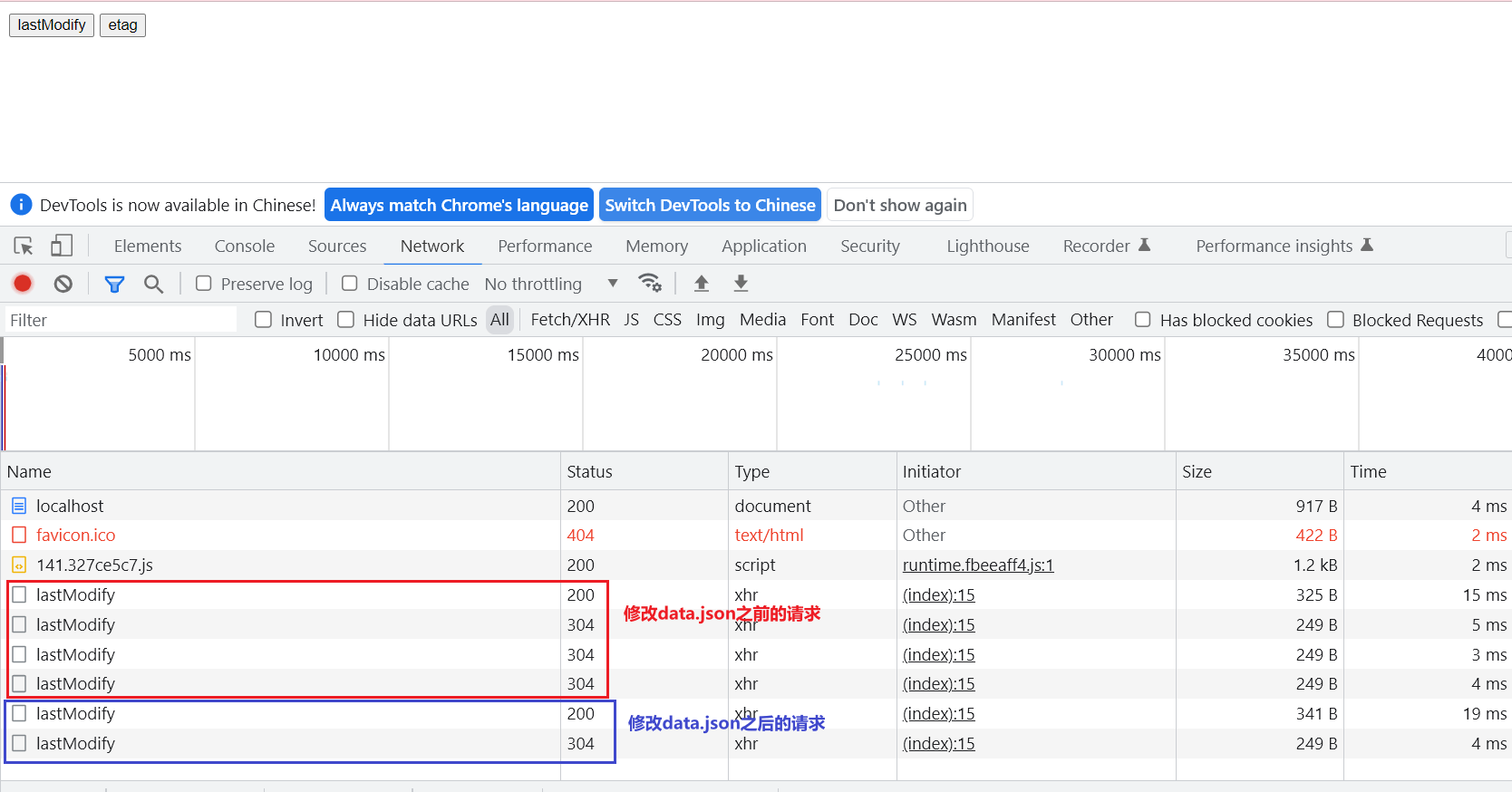The width and height of the screenshot is (1512, 792).
Task: Switch to the Console tab
Action: click(x=245, y=246)
